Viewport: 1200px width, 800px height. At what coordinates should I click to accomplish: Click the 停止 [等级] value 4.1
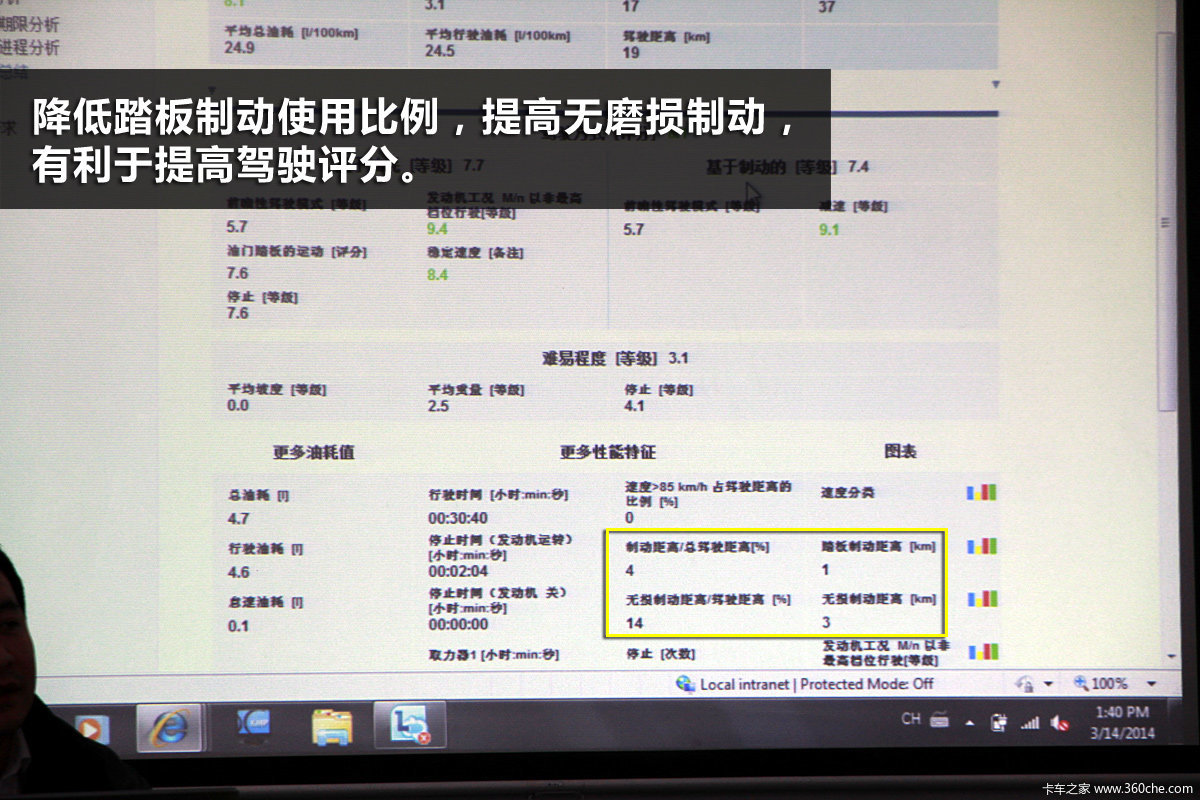click(634, 406)
